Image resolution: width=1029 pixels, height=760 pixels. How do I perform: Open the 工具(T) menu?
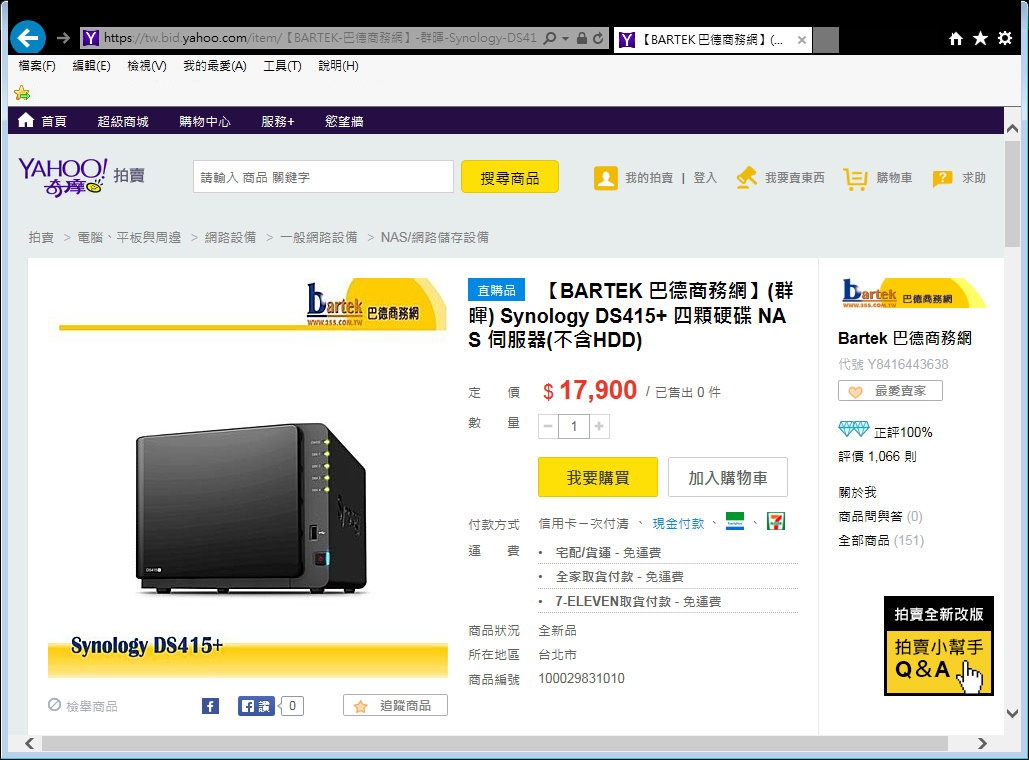pyautogui.click(x=282, y=66)
